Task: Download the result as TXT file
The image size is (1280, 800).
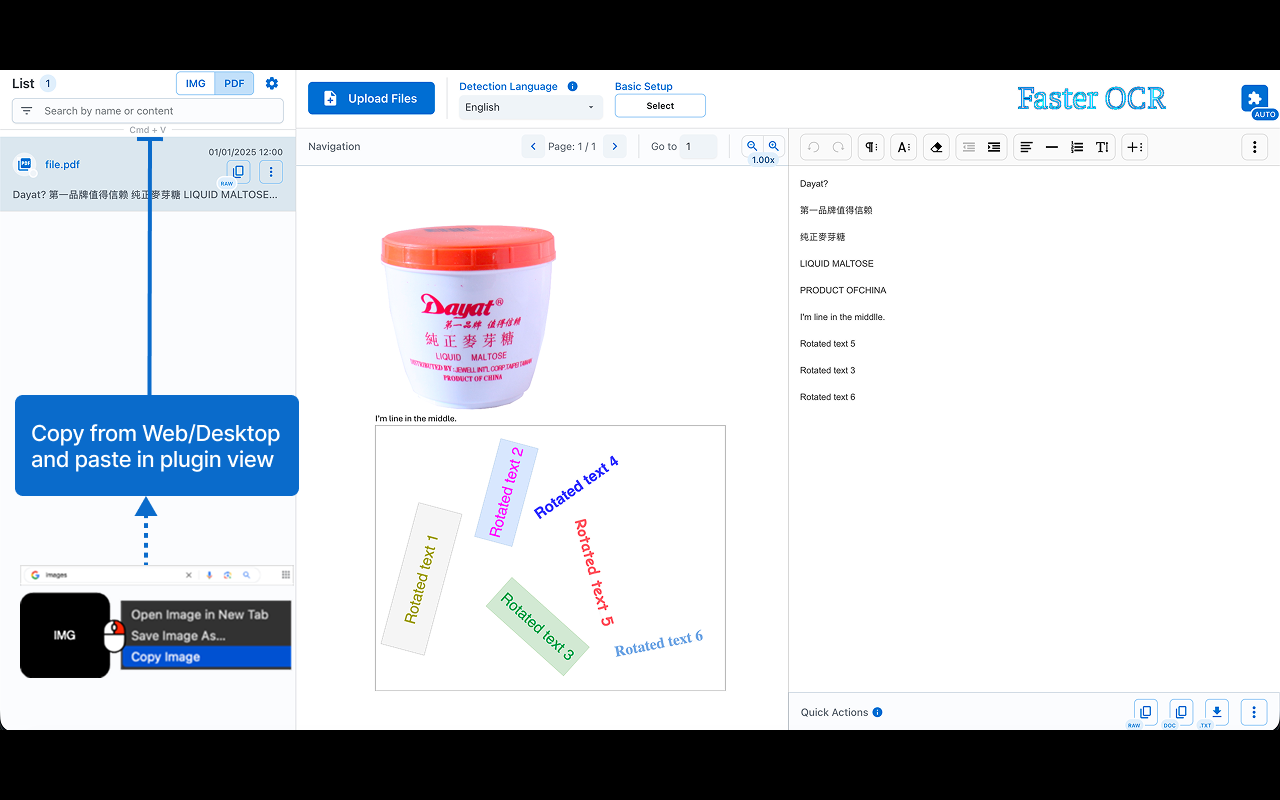Action: pos(1217,712)
